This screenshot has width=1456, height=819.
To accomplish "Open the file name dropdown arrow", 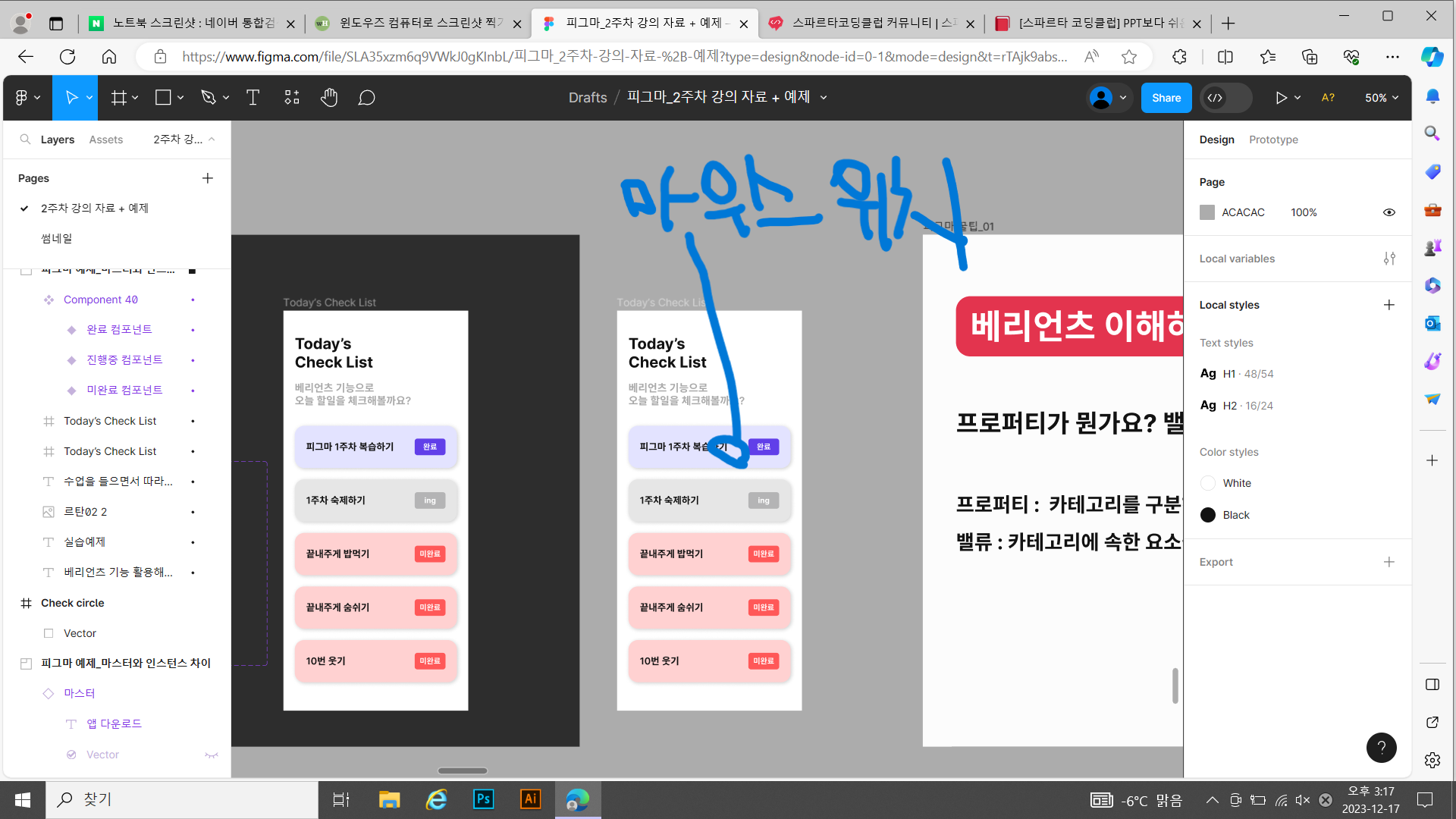I will pyautogui.click(x=824, y=98).
